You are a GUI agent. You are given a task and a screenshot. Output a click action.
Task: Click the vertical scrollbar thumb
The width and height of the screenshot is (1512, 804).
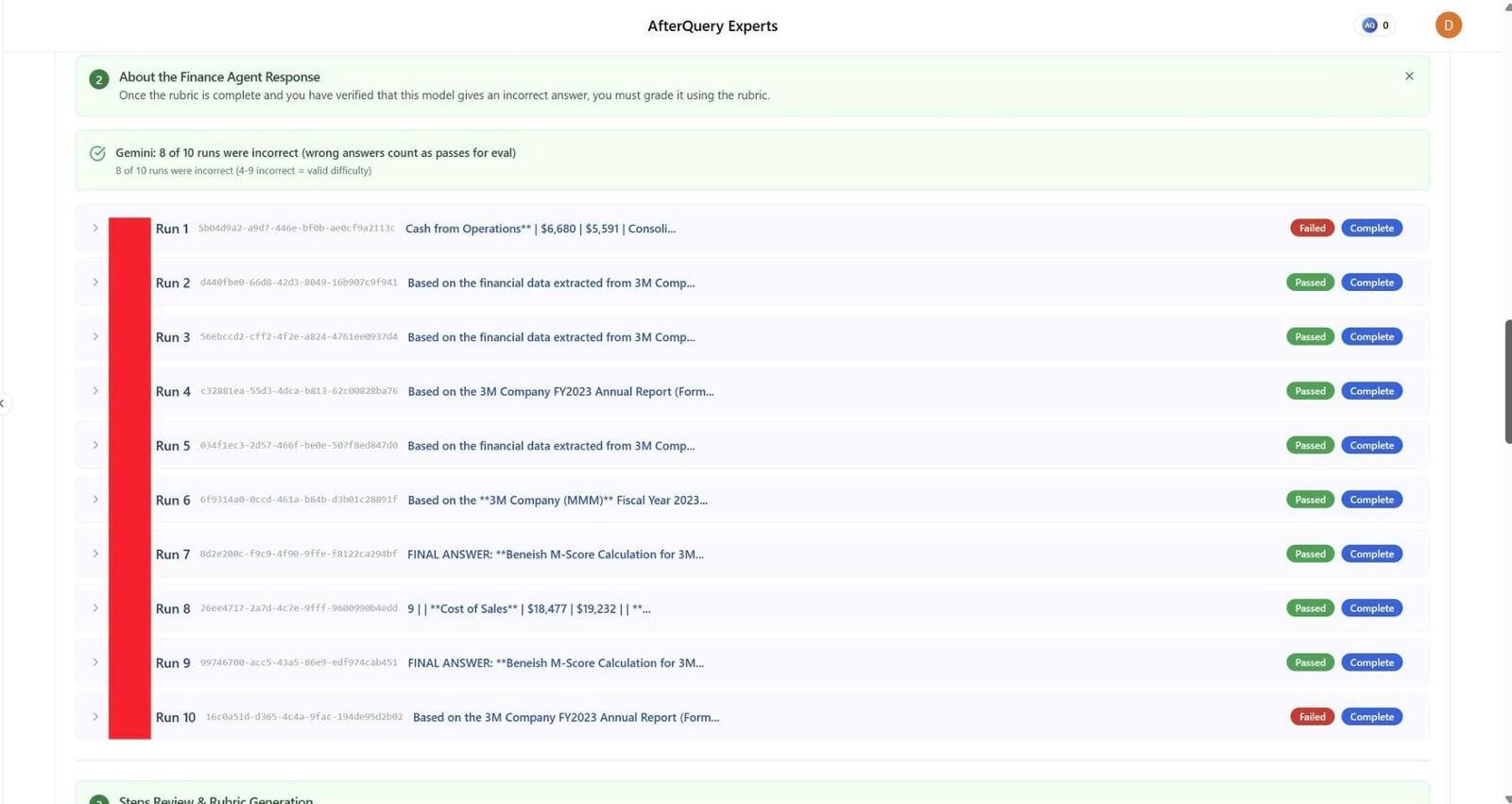coord(1507,381)
